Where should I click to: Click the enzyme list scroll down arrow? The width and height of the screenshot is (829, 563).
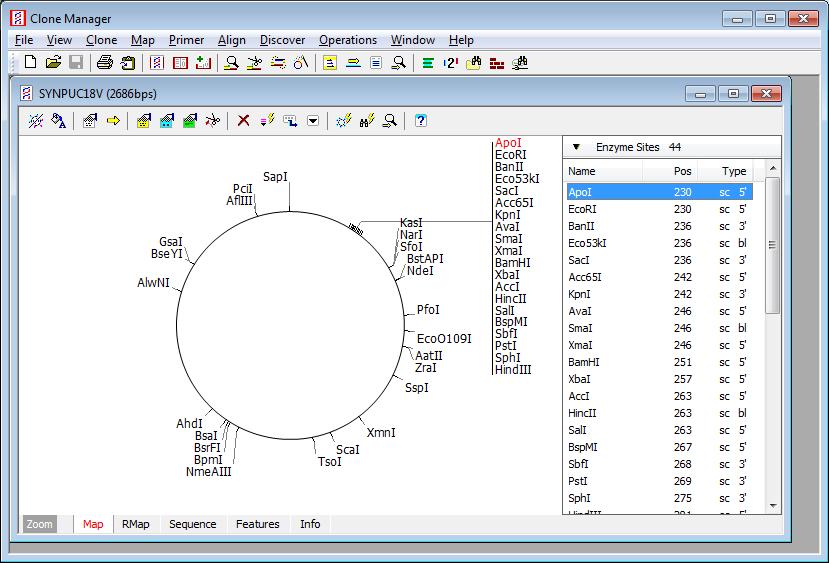(x=772, y=506)
